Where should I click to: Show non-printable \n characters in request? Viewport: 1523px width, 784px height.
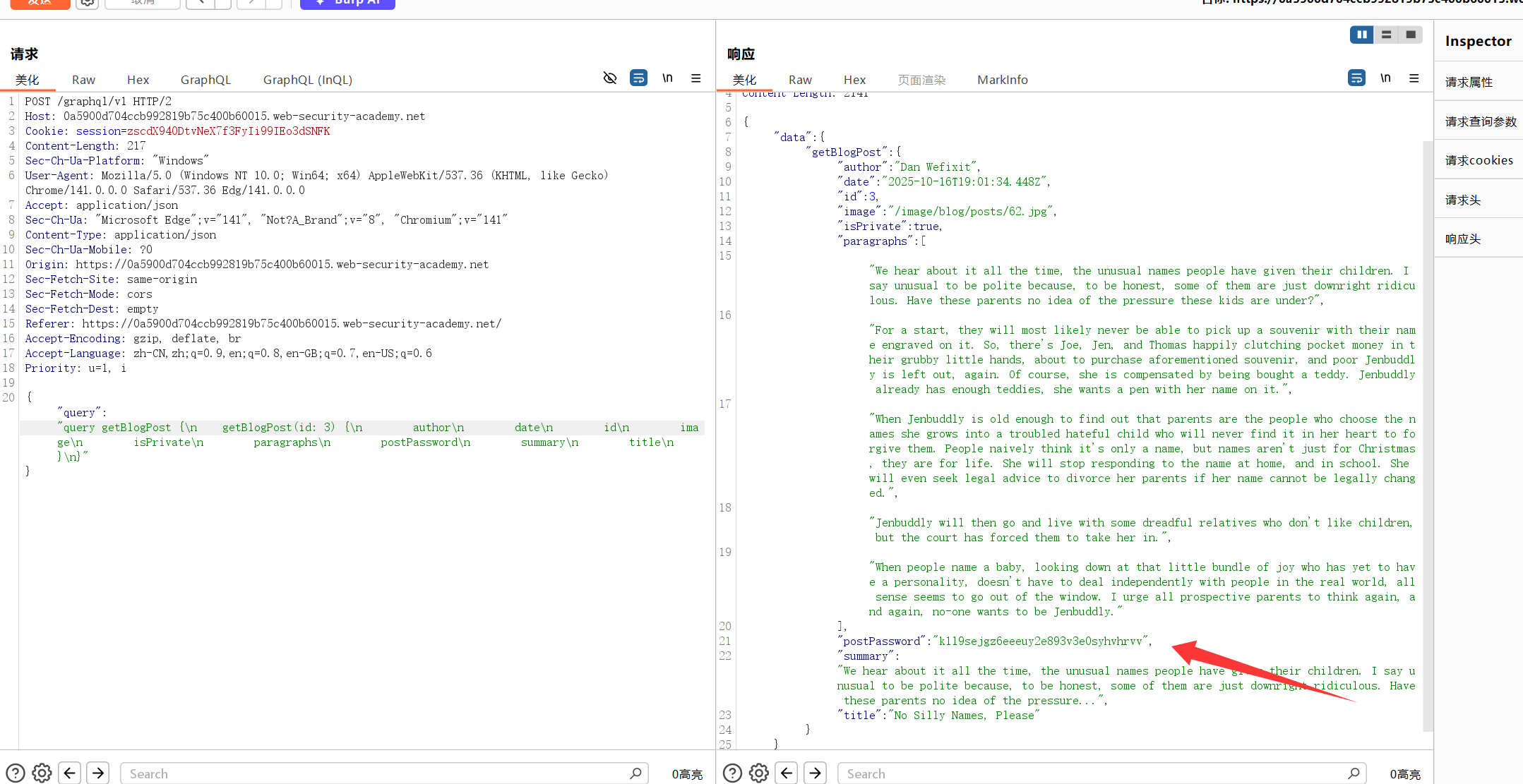(667, 78)
